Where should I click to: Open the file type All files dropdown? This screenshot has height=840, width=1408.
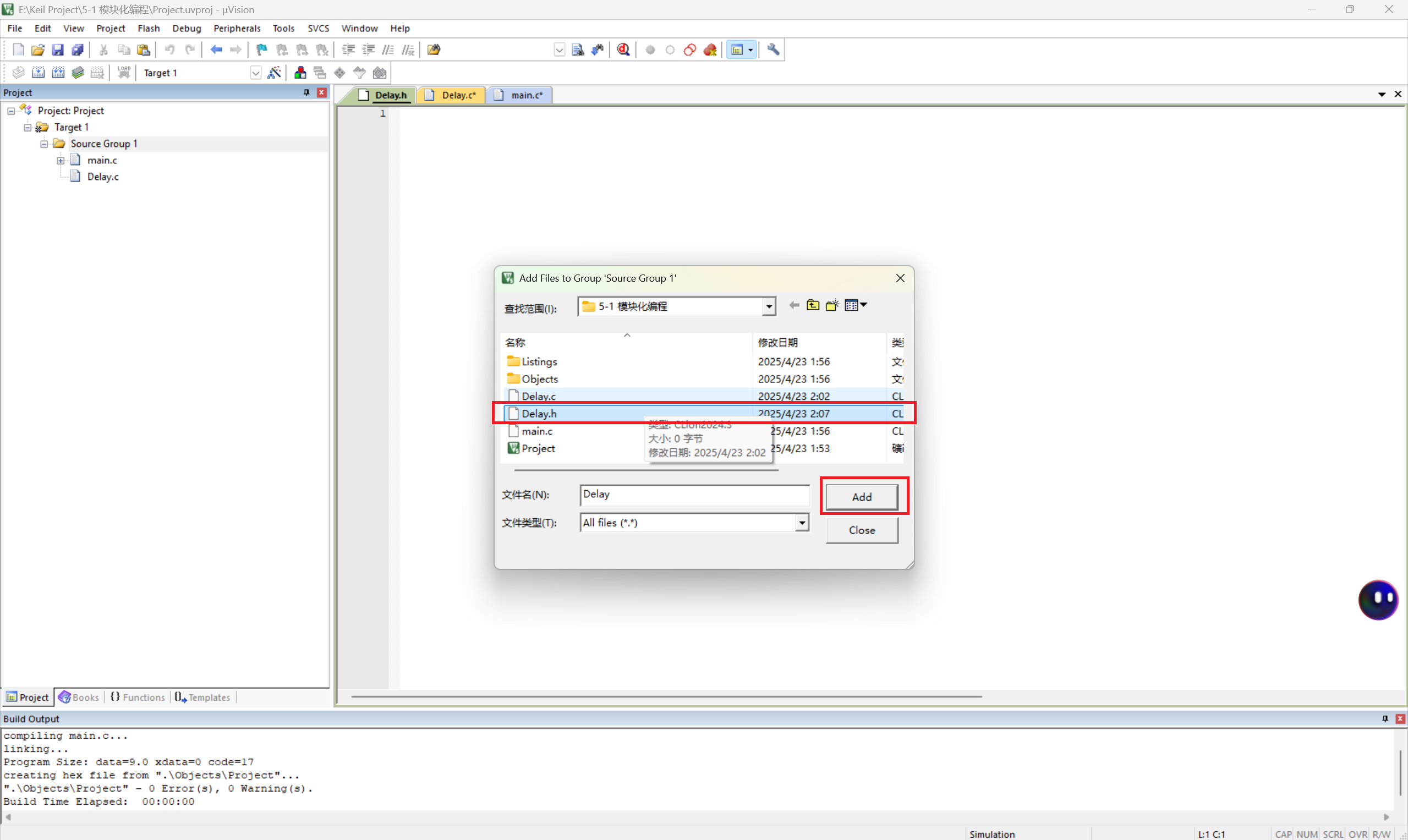(x=802, y=523)
